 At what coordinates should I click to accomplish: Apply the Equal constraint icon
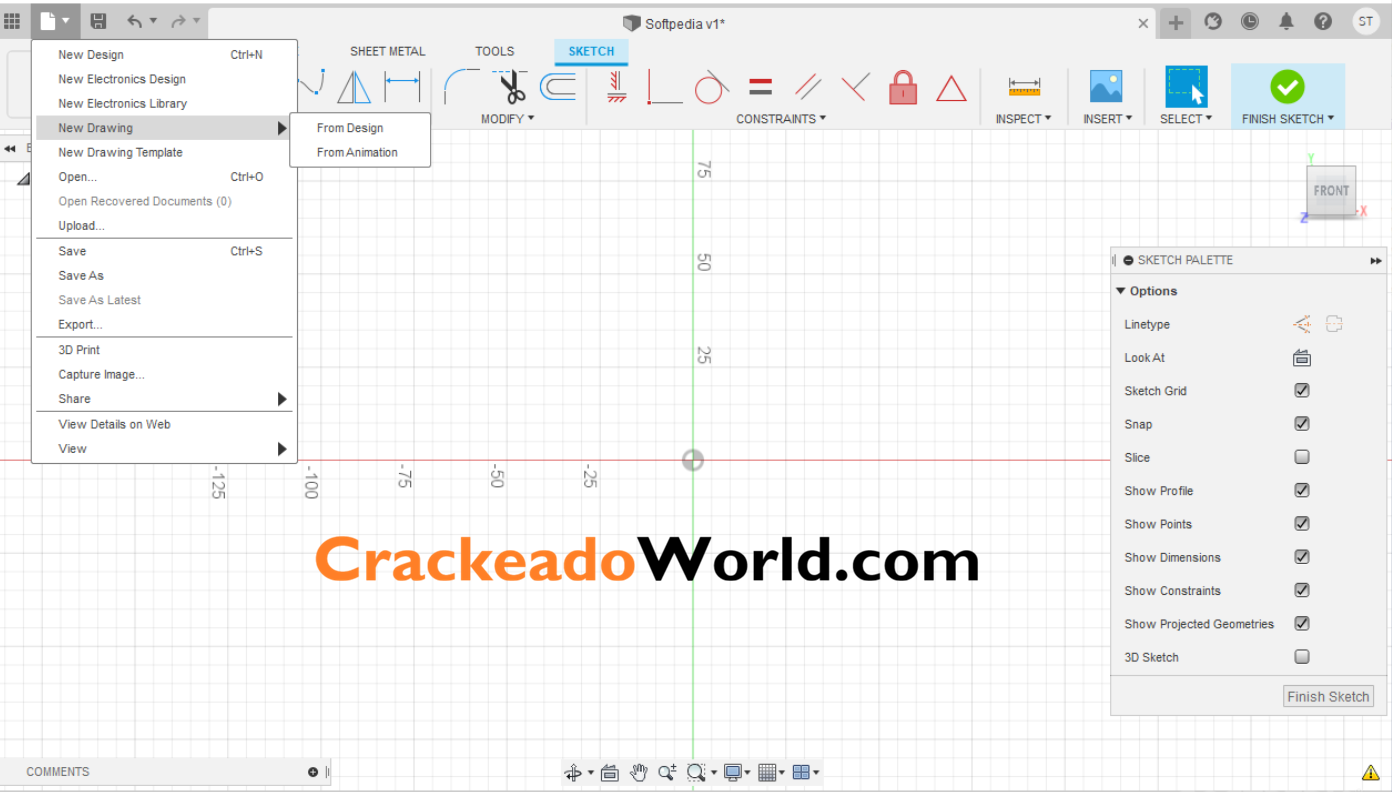click(760, 88)
